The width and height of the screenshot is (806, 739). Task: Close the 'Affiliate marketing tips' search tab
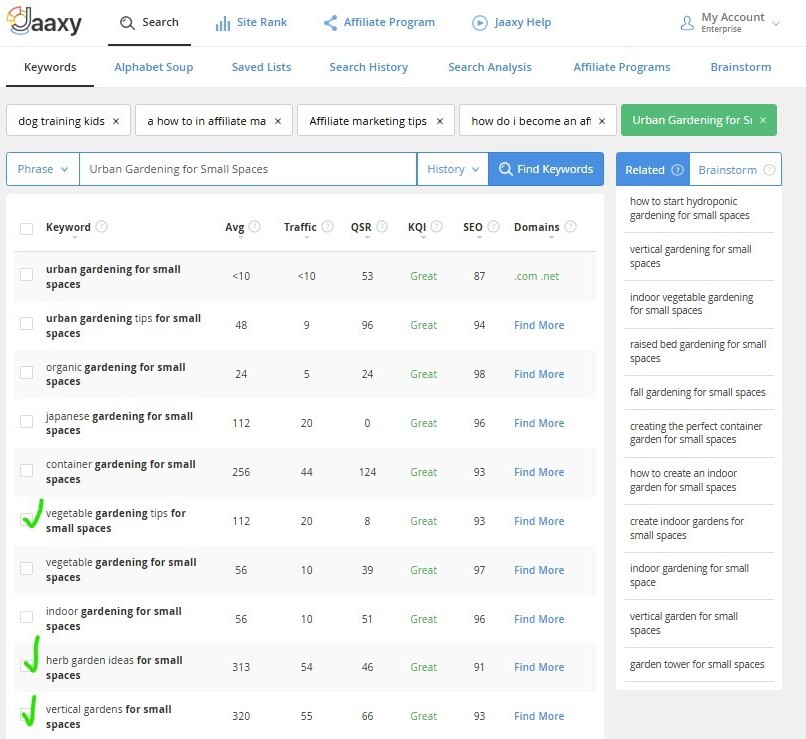[x=440, y=121]
